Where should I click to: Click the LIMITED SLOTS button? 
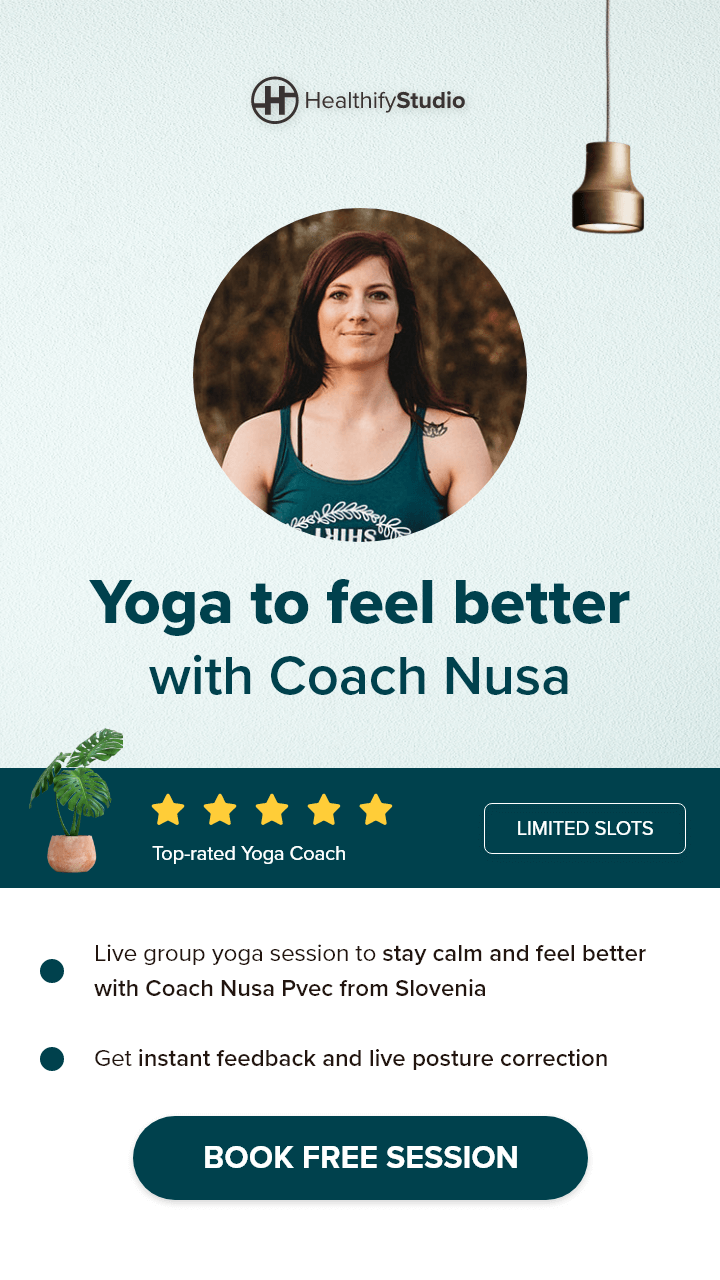(x=585, y=828)
